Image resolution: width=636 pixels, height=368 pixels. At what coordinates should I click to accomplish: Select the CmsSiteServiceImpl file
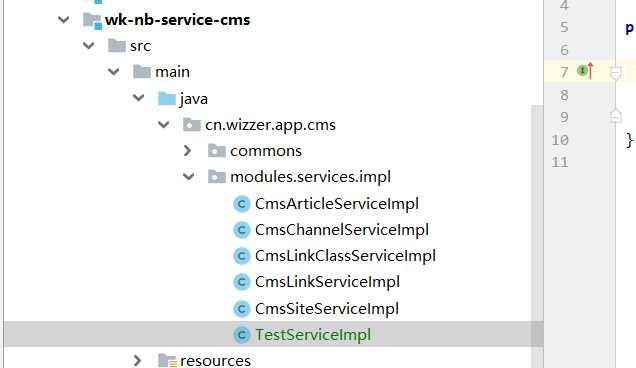click(327, 309)
